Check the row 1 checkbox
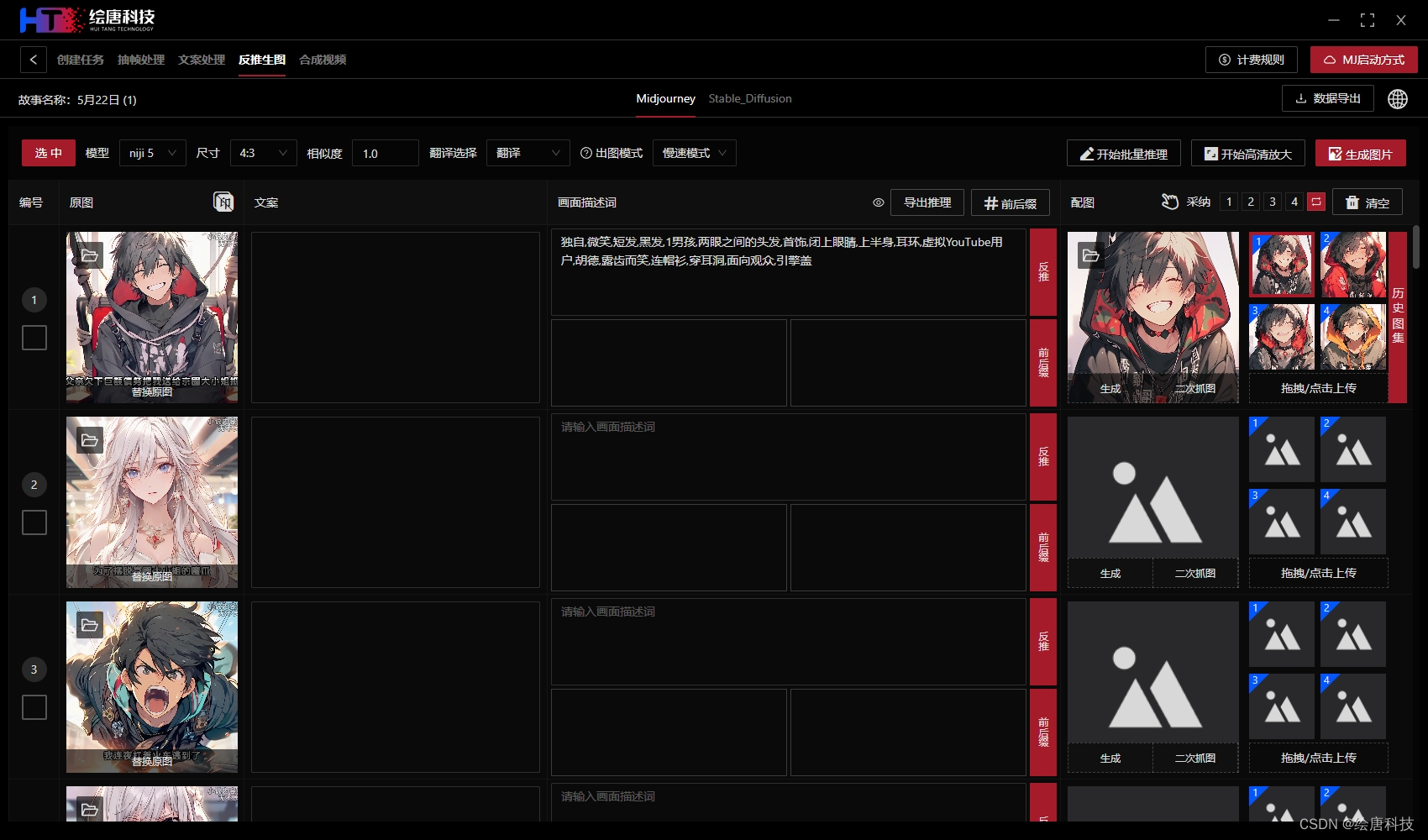Viewport: 1428px width, 840px height. (34, 338)
